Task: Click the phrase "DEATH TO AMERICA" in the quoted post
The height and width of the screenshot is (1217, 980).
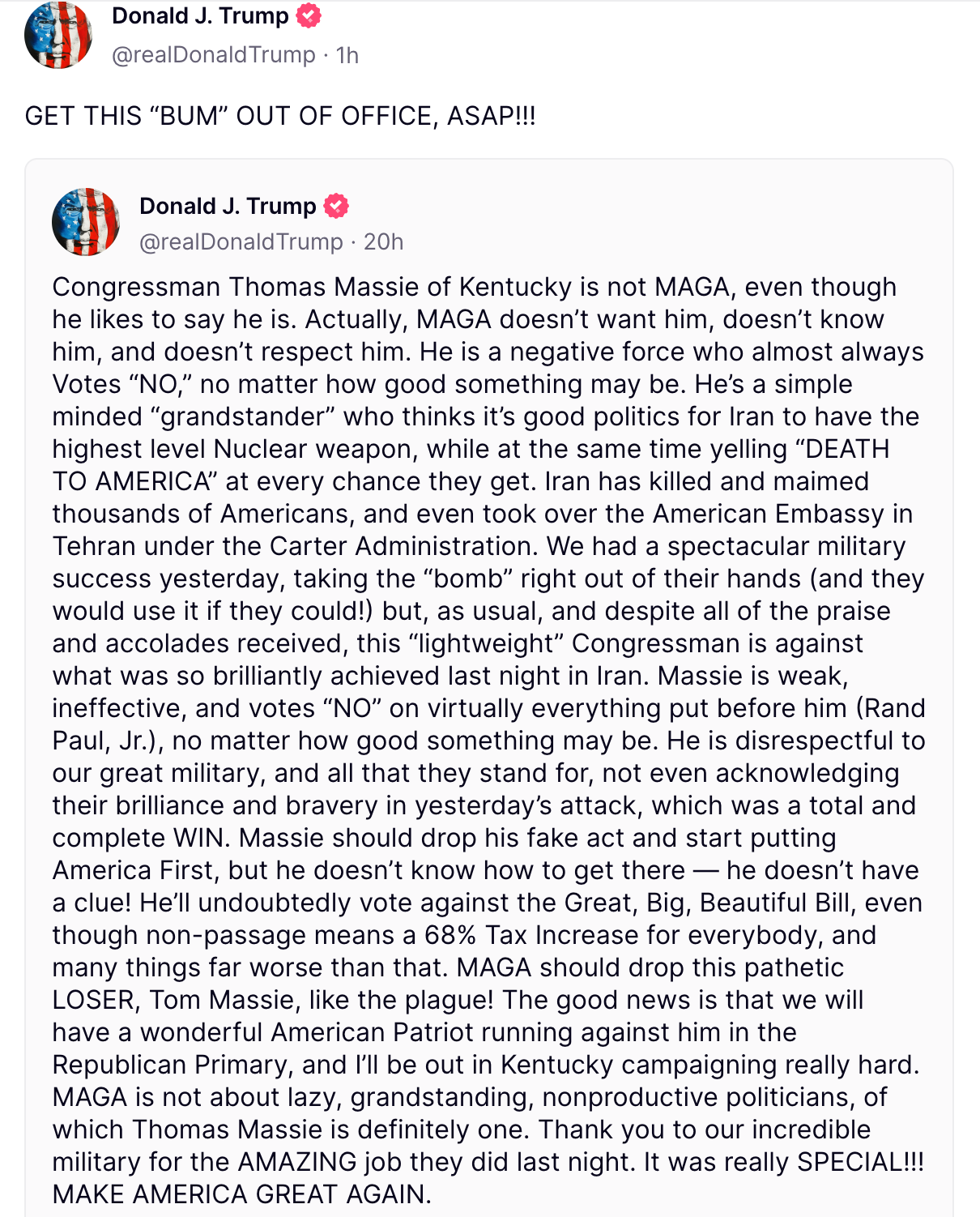Action: (x=842, y=449)
